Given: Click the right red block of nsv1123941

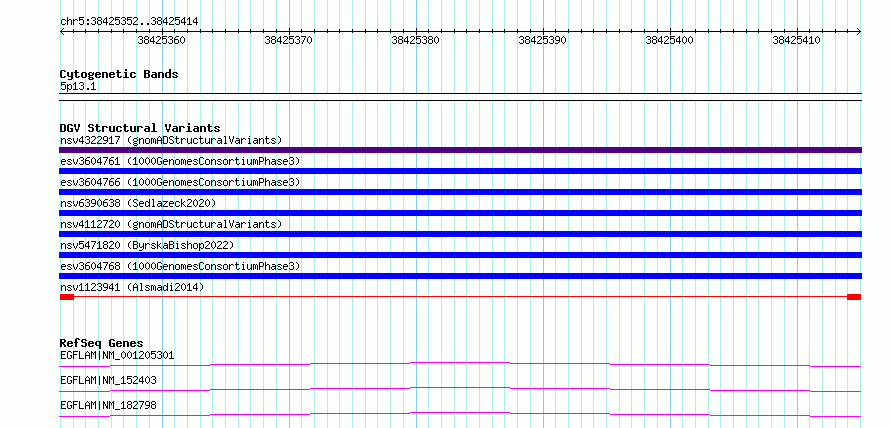Looking at the screenshot, I should coord(854,297).
